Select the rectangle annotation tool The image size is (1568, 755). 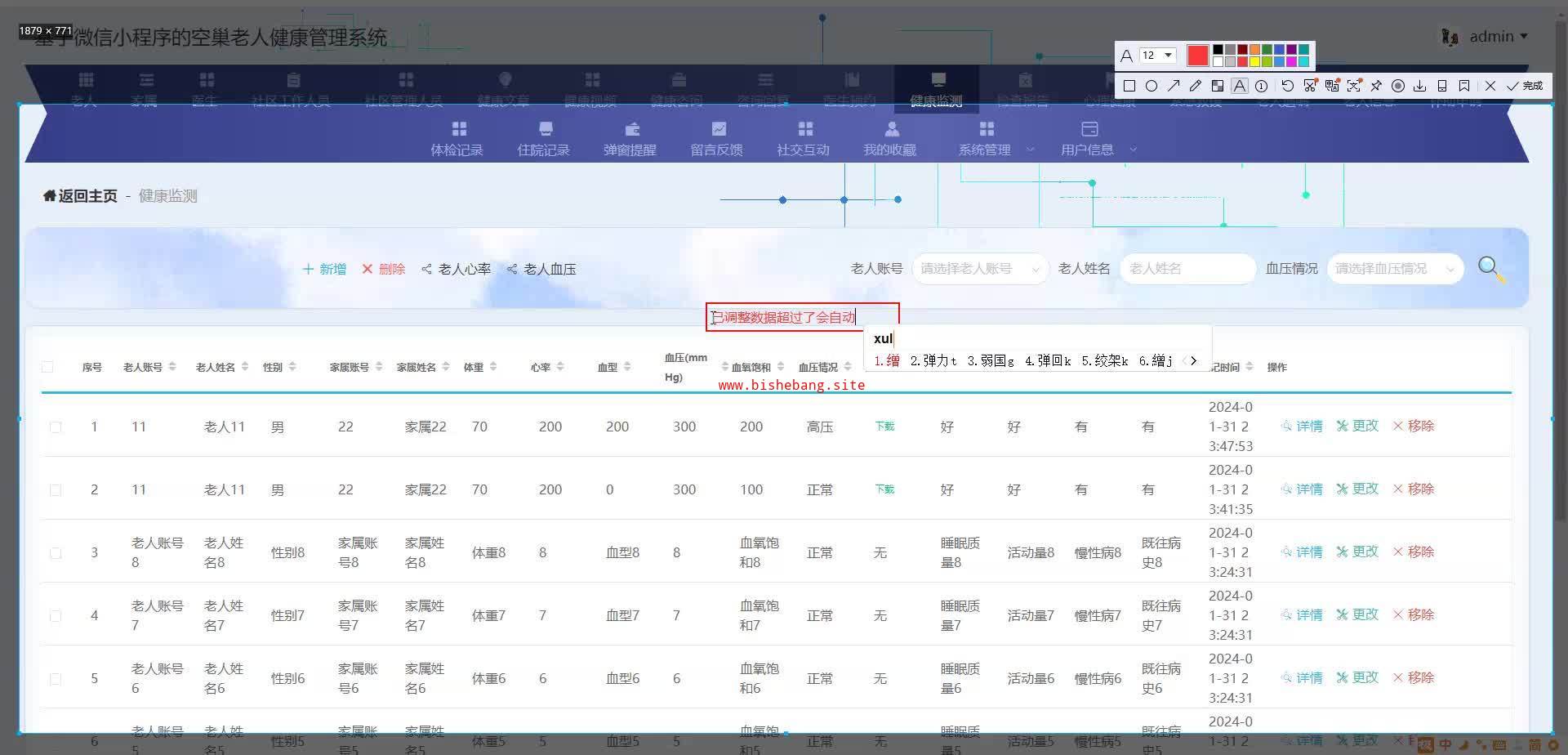pos(1129,86)
